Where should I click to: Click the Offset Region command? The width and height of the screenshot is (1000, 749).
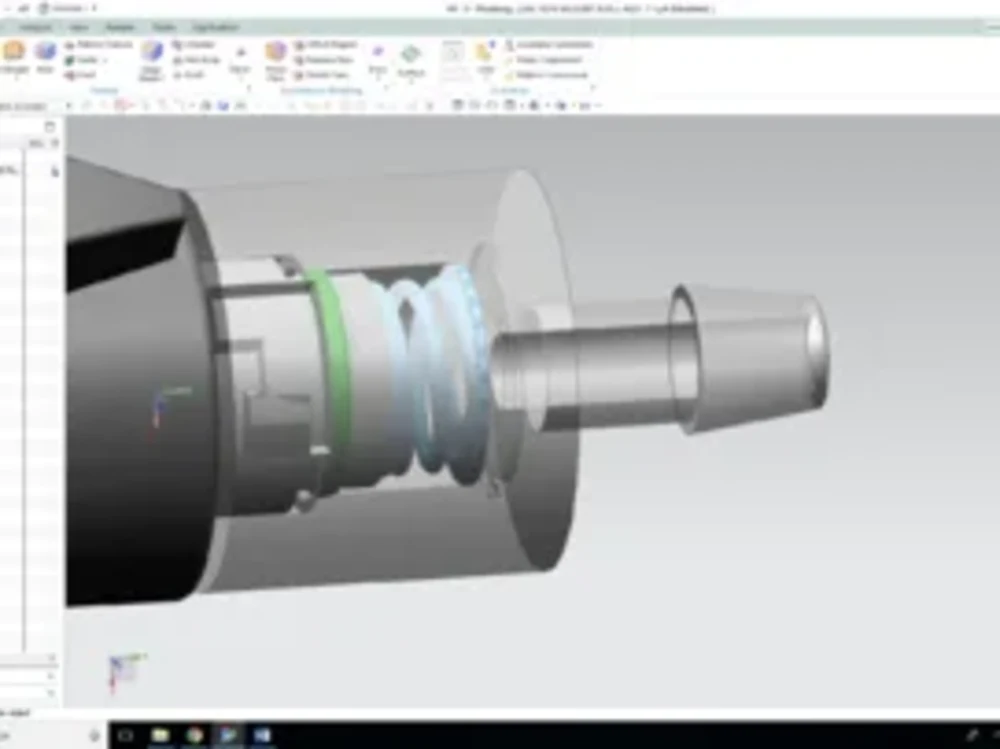coord(325,44)
